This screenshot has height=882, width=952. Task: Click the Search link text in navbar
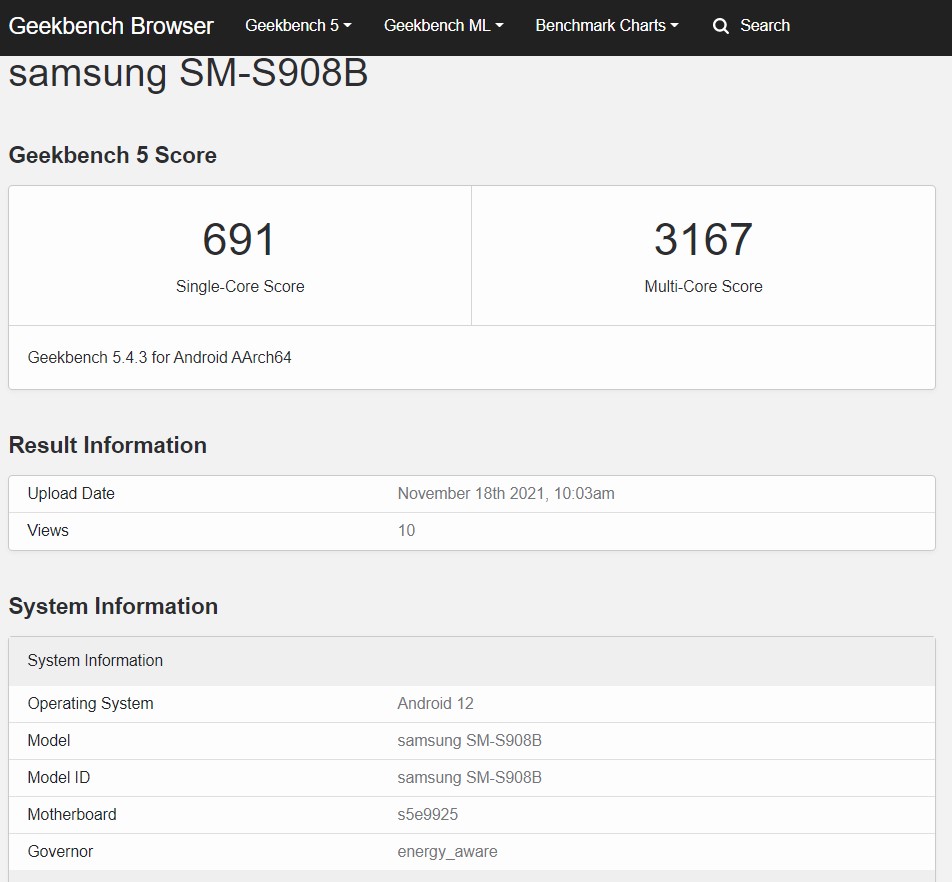(765, 26)
